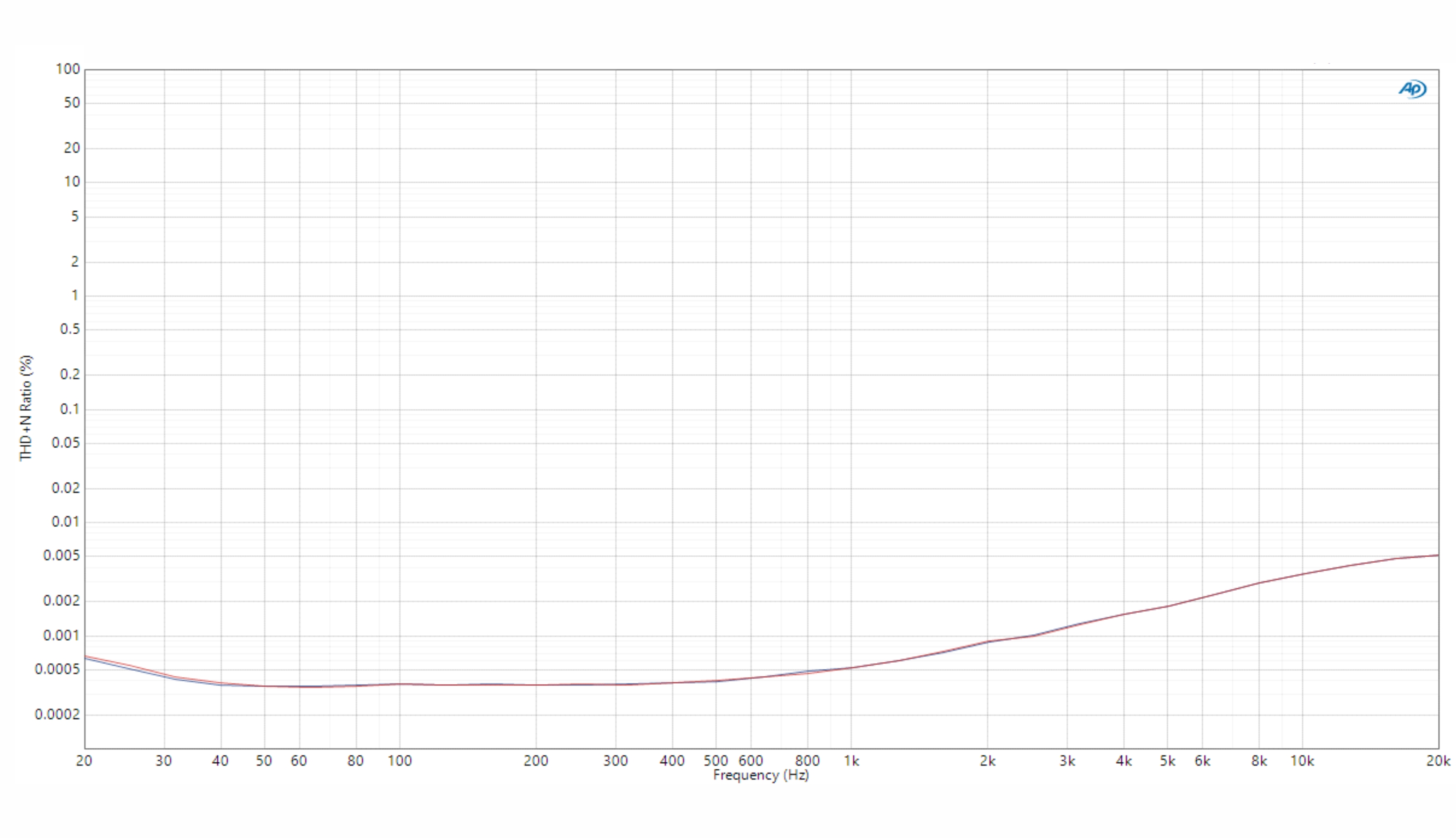Image resolution: width=1456 pixels, height=838 pixels.
Task: Click the '60' label on the frequency axis
Action: (x=299, y=761)
